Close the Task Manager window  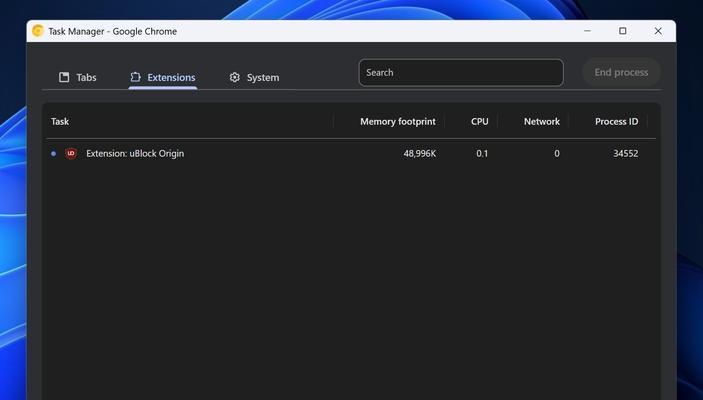pos(658,31)
